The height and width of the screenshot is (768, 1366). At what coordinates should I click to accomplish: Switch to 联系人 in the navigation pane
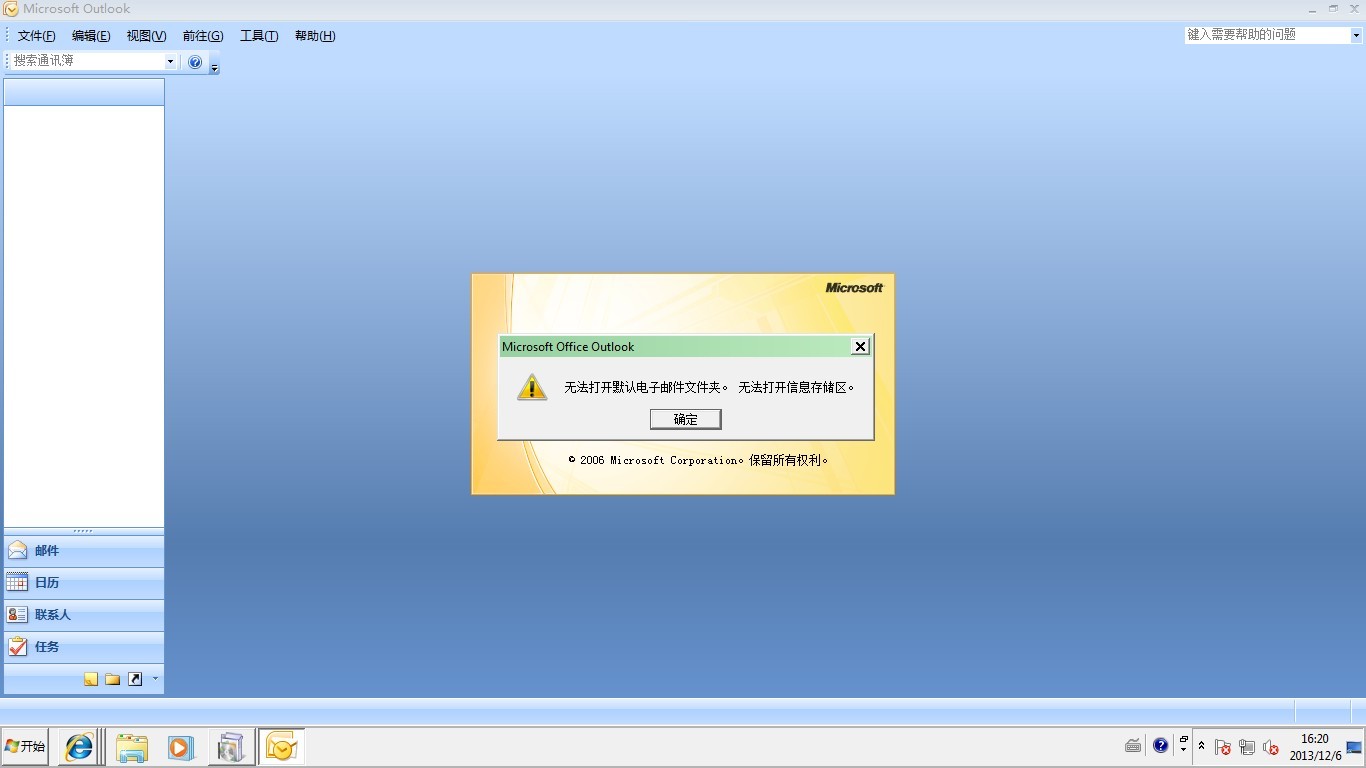click(x=84, y=615)
